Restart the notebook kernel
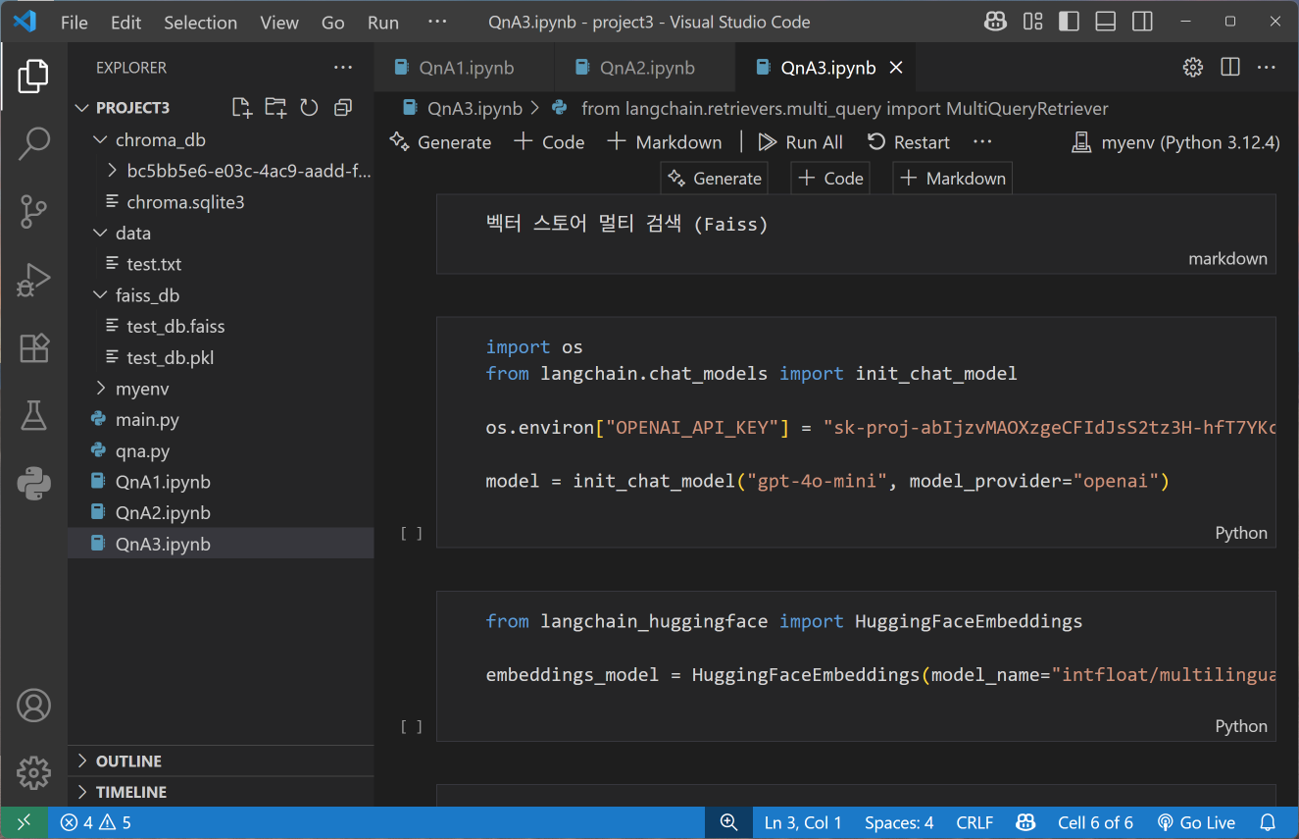This screenshot has height=839, width=1299. [908, 143]
